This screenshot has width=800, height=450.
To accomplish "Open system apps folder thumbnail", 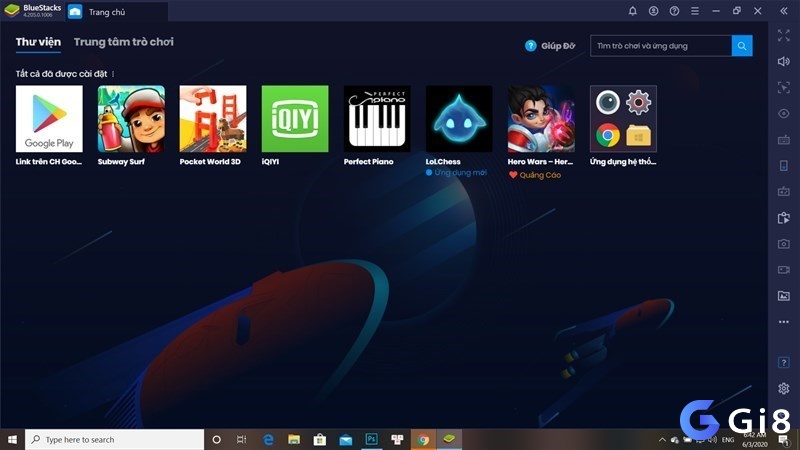I will (x=623, y=119).
